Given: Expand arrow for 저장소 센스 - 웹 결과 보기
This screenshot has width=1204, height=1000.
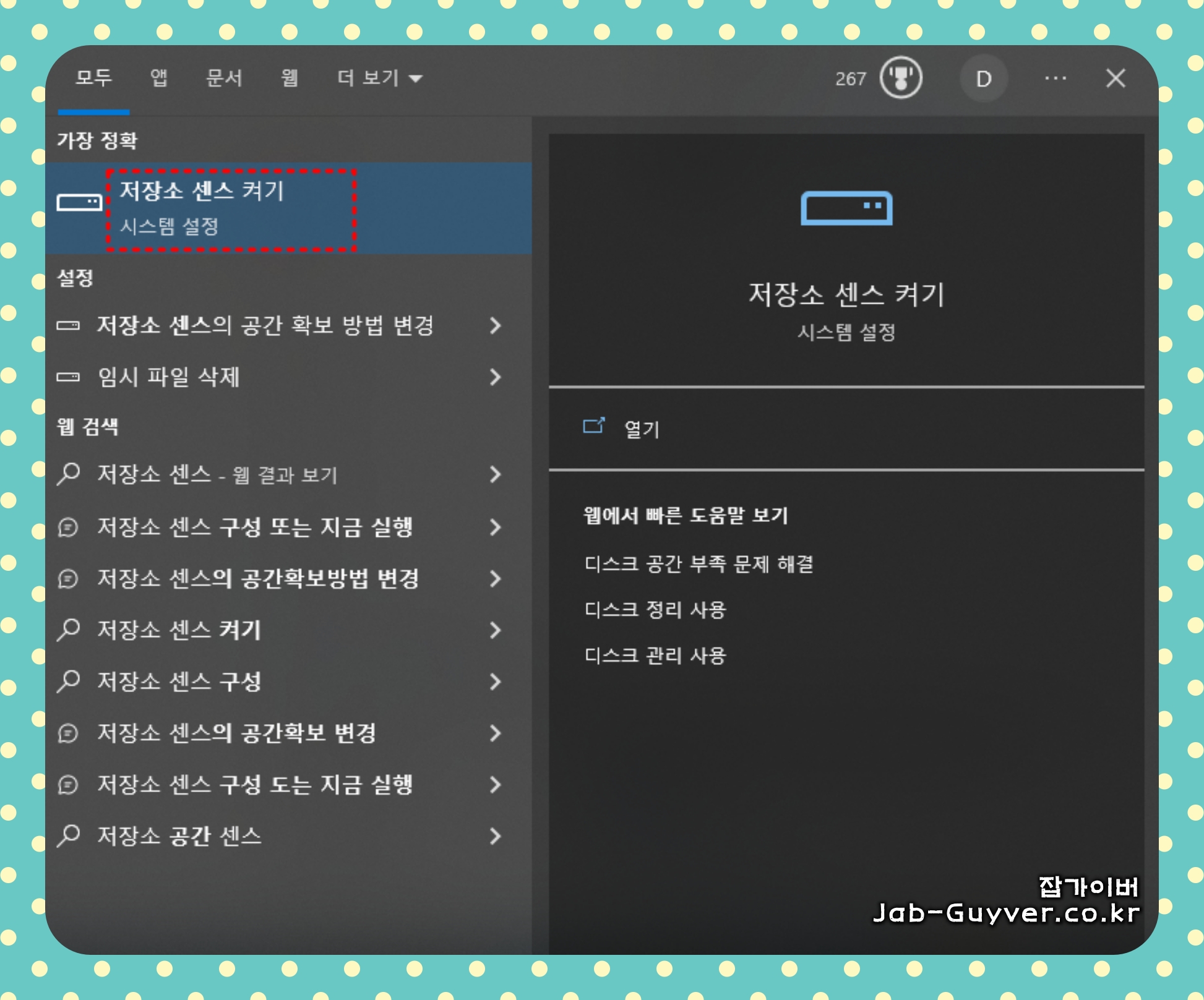Looking at the screenshot, I should click(x=495, y=475).
